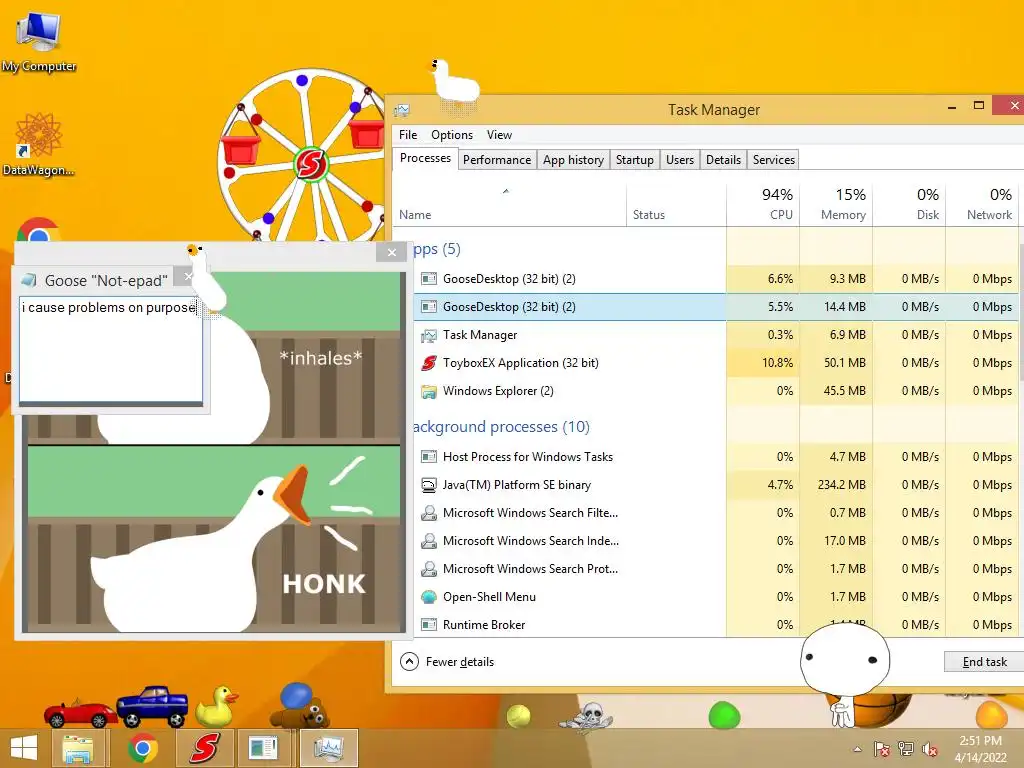Launch Chrome from the taskbar
This screenshot has width=1024, height=768.
coord(142,748)
